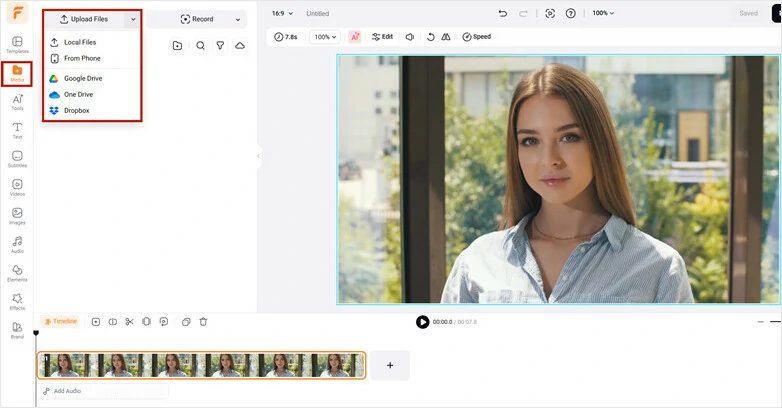Click the trim icon in the timeline toolbar
Viewport: 782px width, 408px height.
146,322
